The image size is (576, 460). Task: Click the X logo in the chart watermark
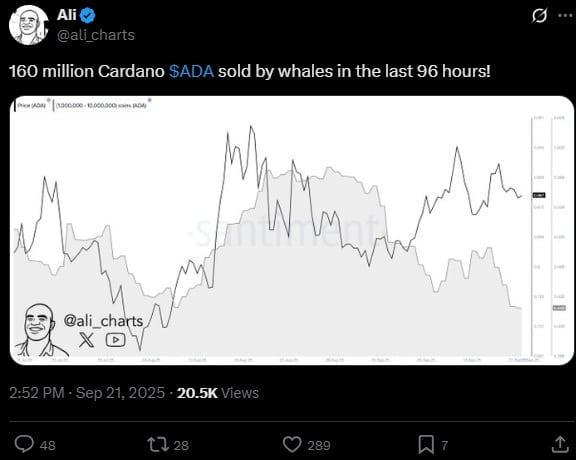tap(87, 339)
